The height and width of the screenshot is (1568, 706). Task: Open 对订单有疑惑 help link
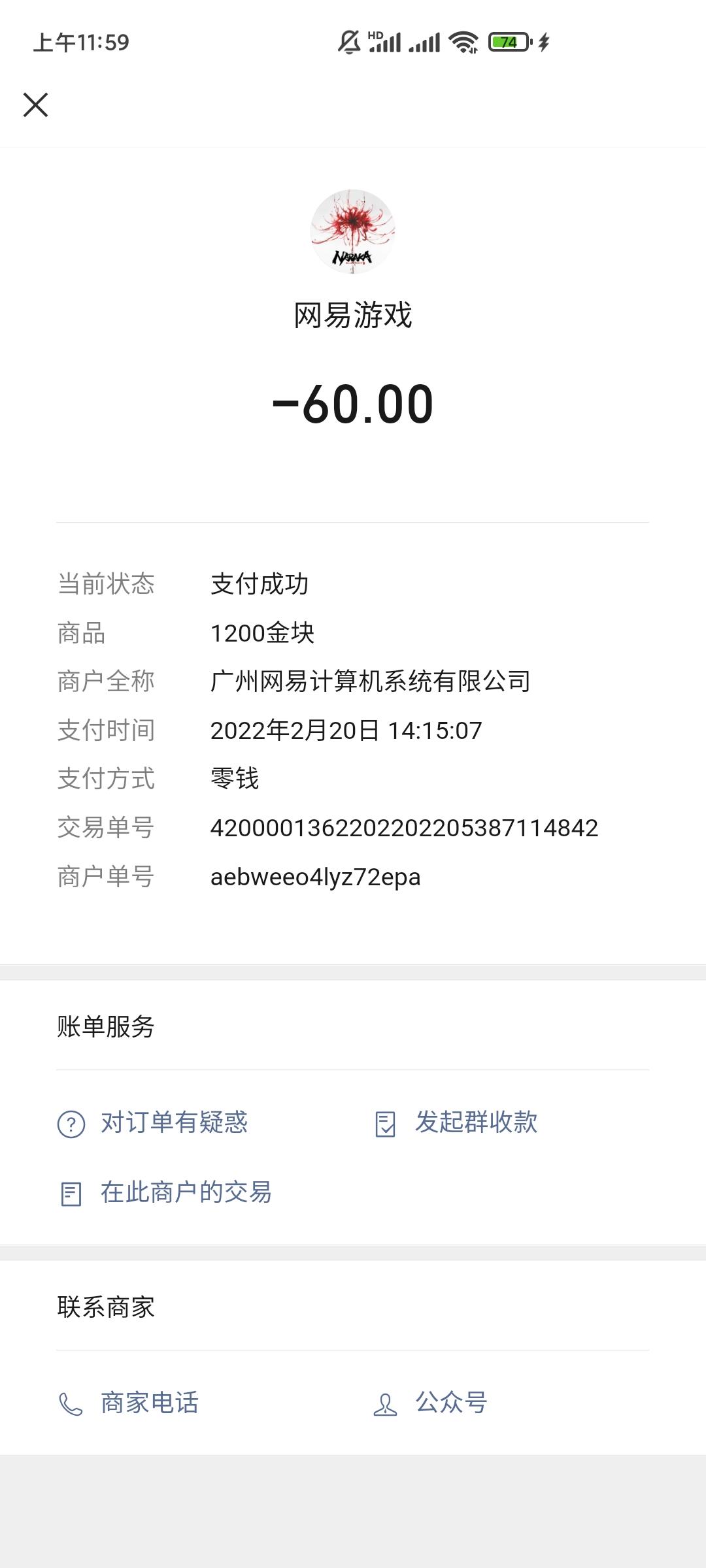click(x=174, y=1122)
